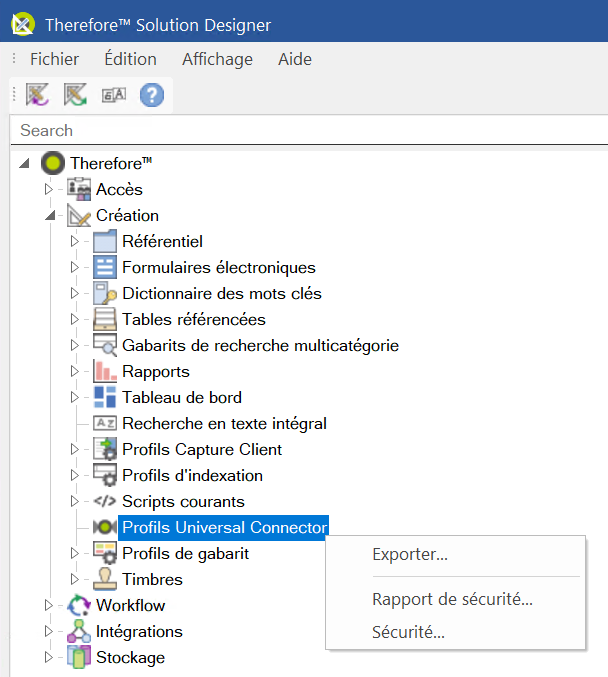Click the Stockage storage icon
The height and width of the screenshot is (677, 608).
point(79,658)
